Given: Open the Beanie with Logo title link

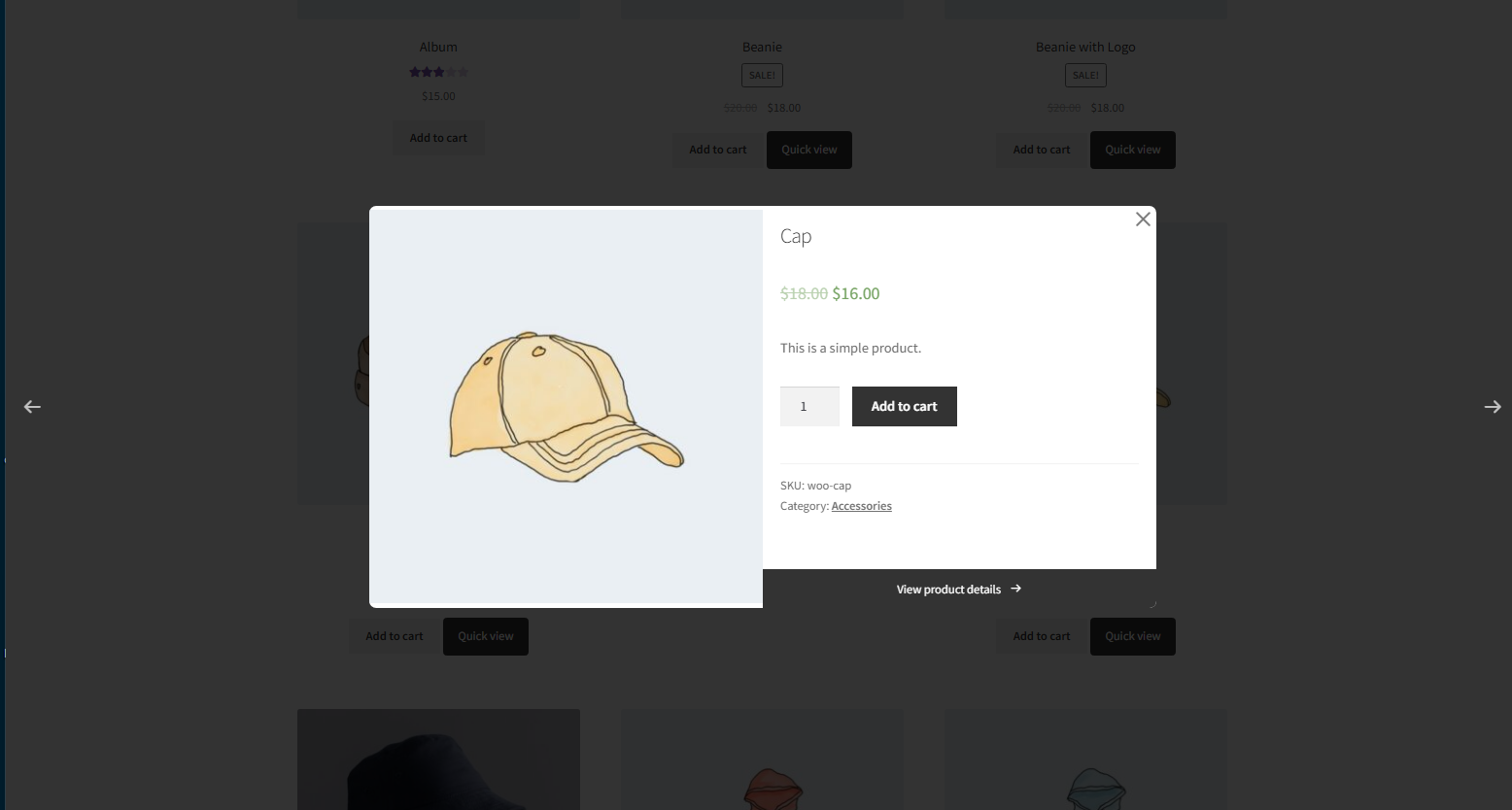Looking at the screenshot, I should click(1085, 47).
